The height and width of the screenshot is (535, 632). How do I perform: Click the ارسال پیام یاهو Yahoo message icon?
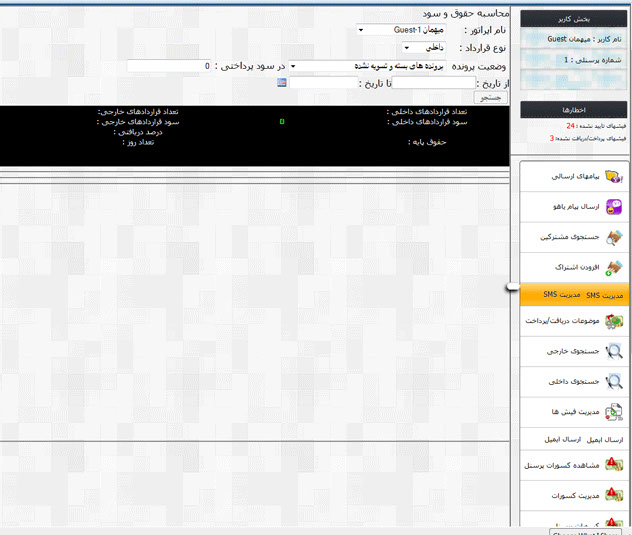(614, 206)
